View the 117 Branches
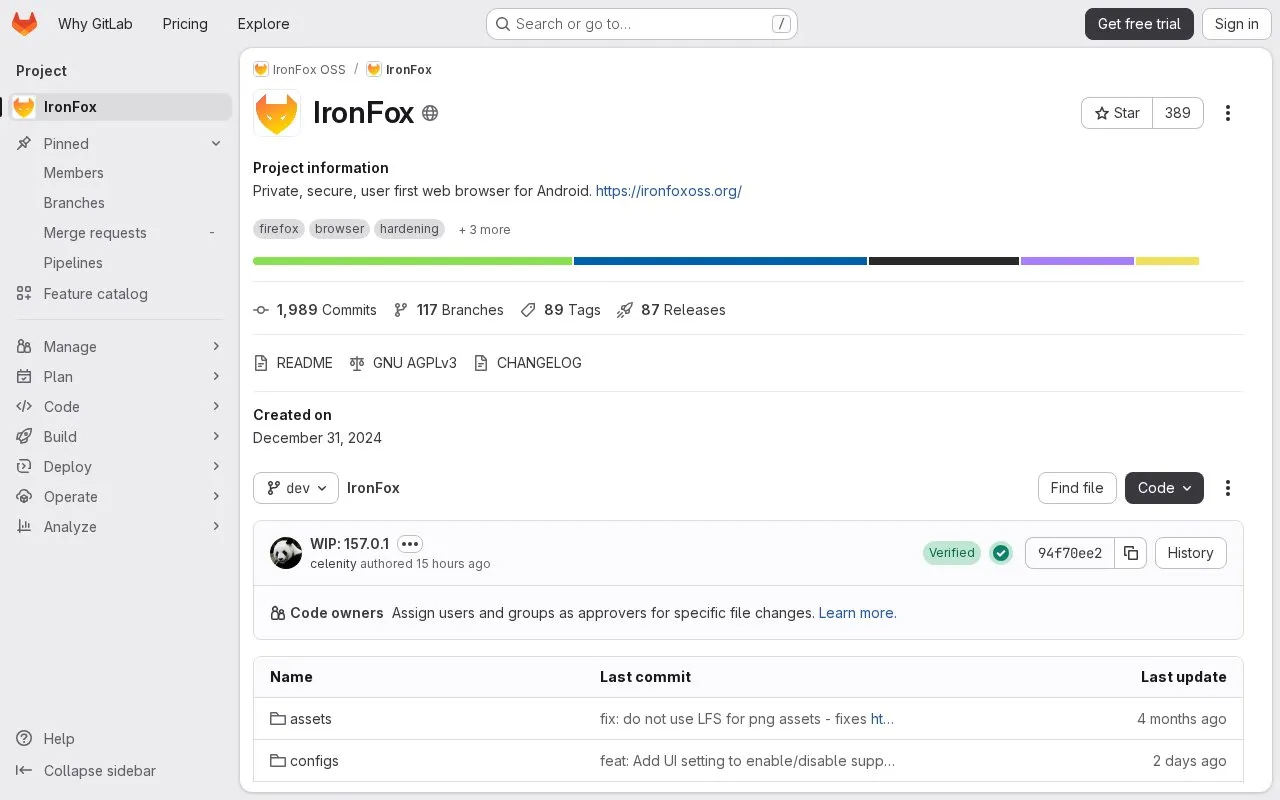The width and height of the screenshot is (1280, 800). pyautogui.click(x=449, y=310)
